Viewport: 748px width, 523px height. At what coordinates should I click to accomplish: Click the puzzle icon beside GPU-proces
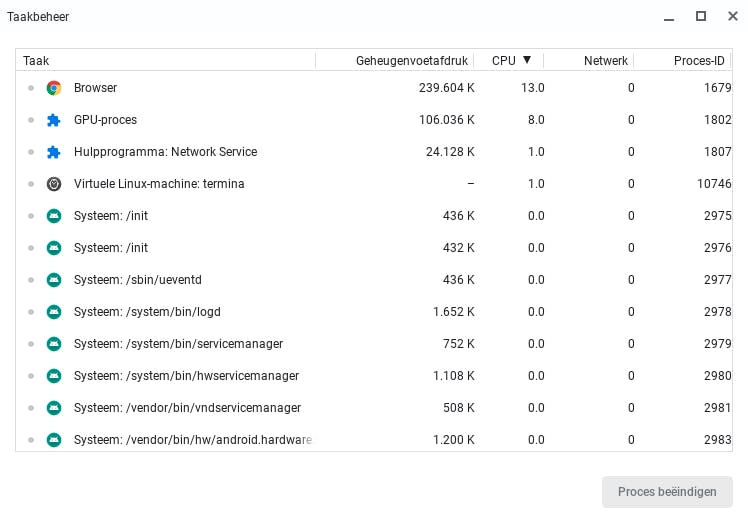point(54,120)
